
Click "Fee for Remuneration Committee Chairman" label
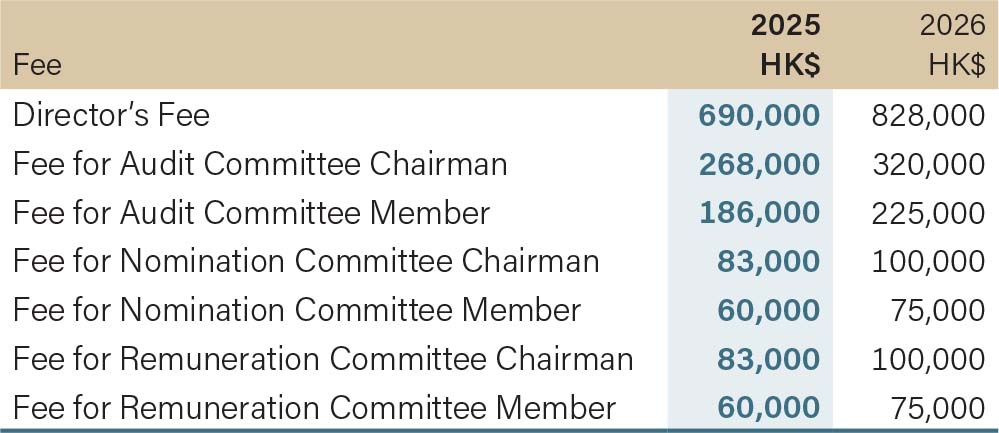click(322, 359)
